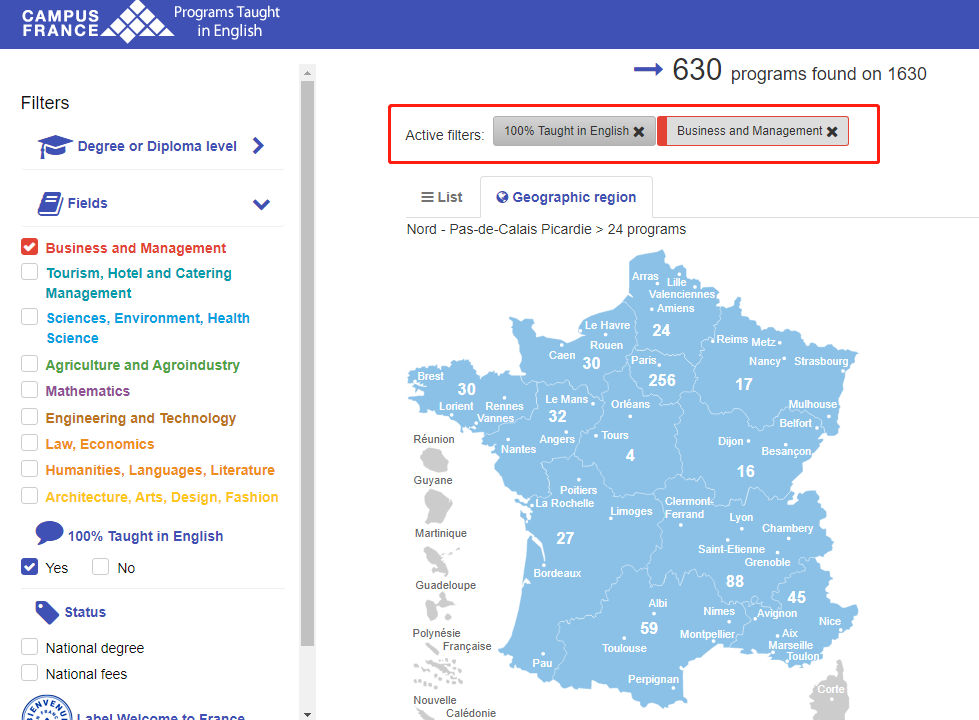Image resolution: width=979 pixels, height=720 pixels.
Task: Click the Paris region with 256 programs
Action: coord(661,380)
